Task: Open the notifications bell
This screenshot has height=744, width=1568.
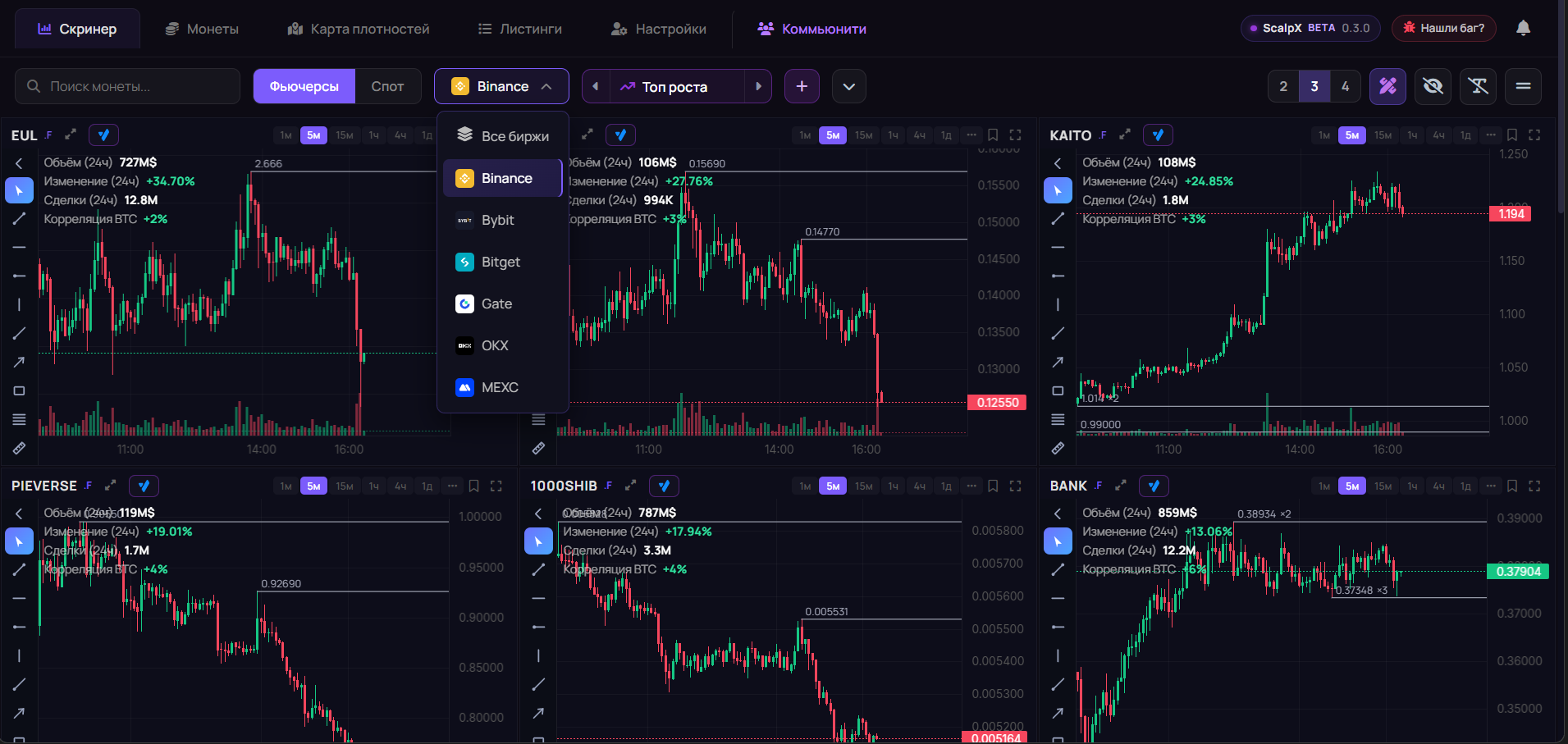Action: (1523, 28)
